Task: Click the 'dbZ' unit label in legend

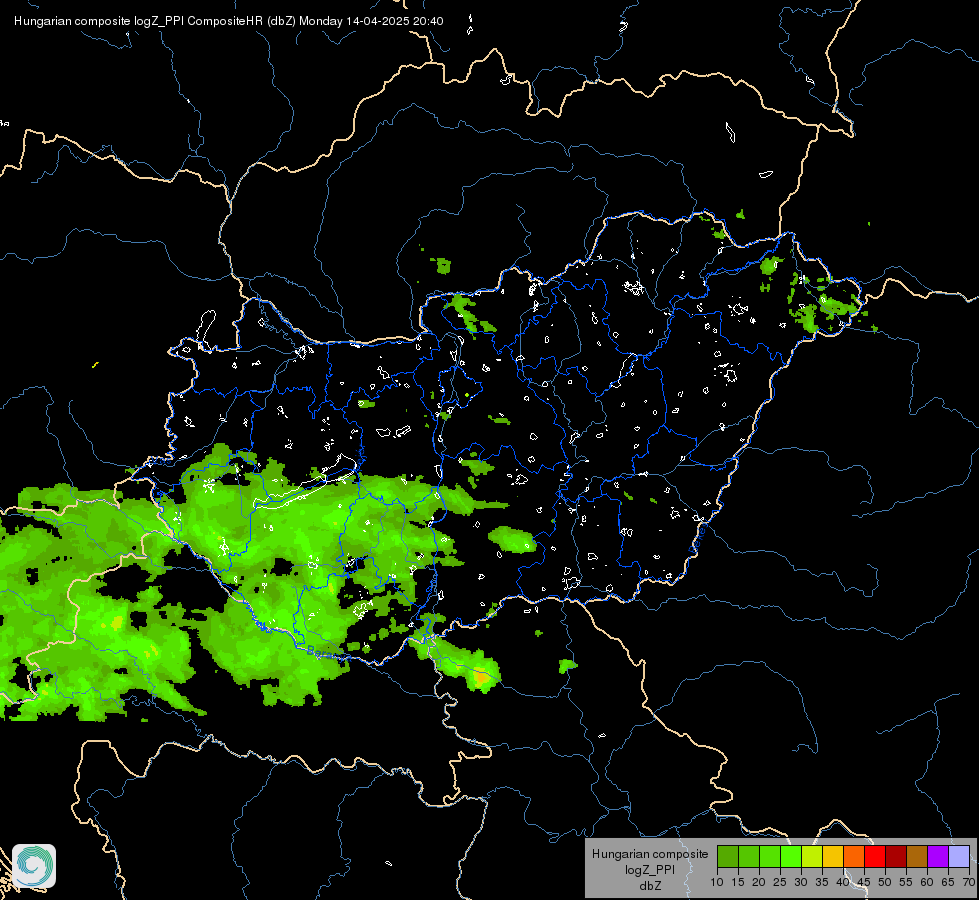Action: 650,886
